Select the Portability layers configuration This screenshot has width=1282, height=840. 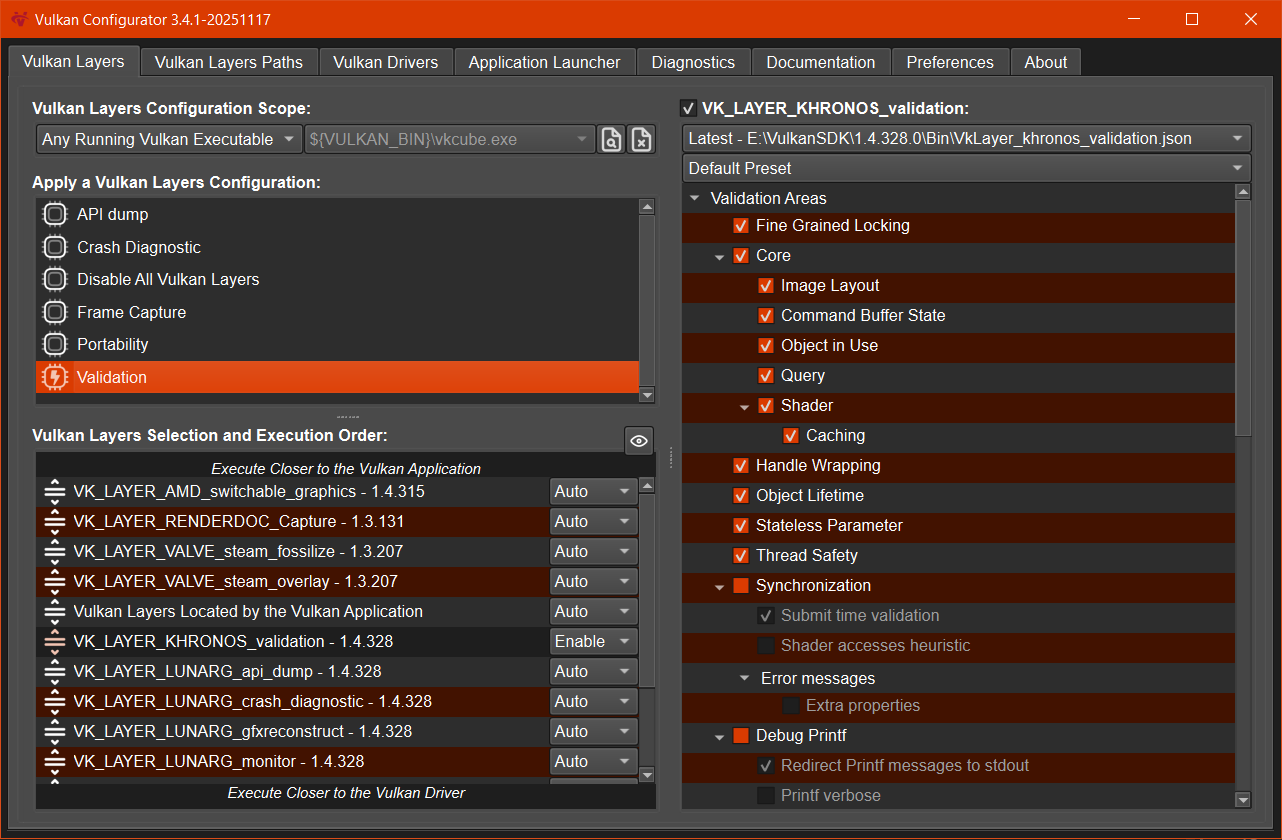(112, 344)
